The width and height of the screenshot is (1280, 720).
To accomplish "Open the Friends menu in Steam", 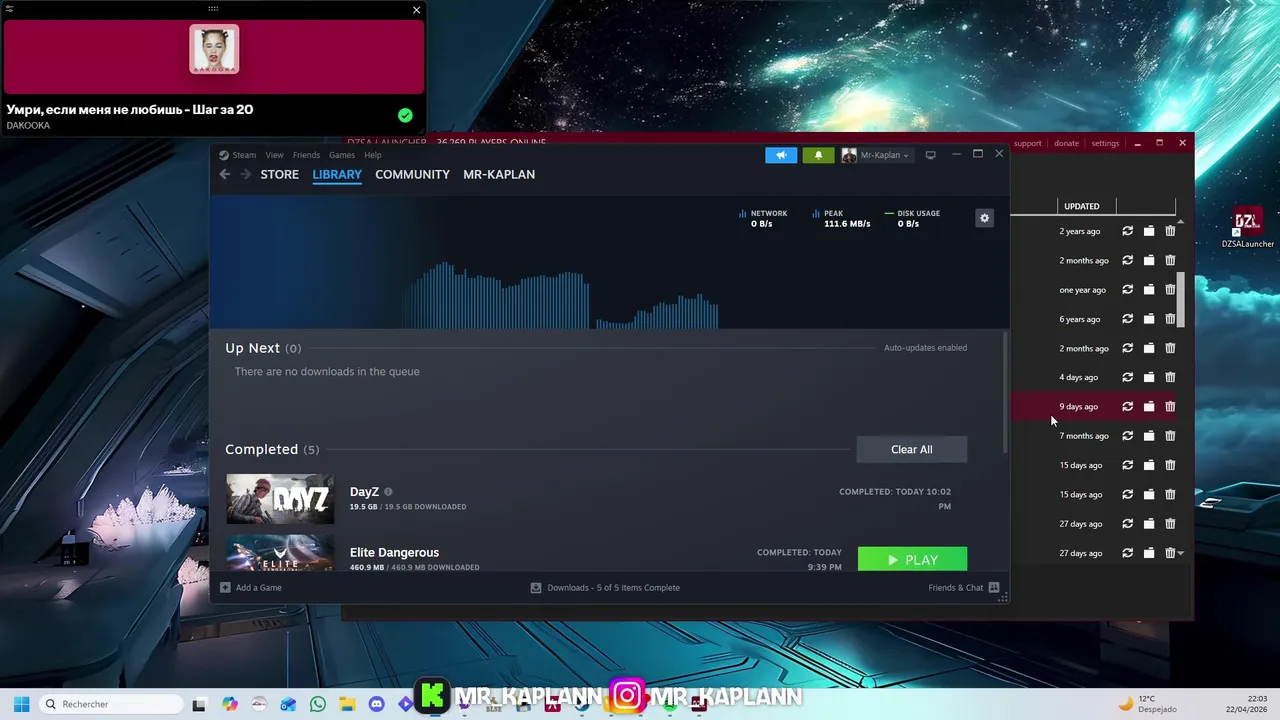I will tap(306, 155).
